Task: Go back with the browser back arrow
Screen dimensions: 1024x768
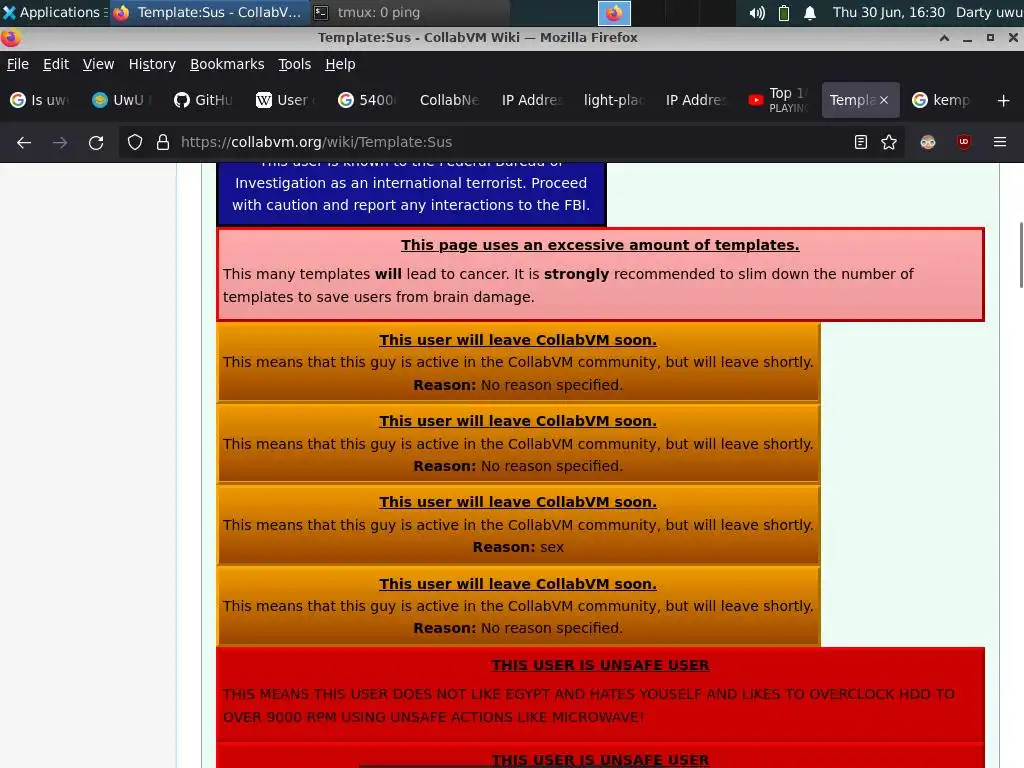Action: point(24,142)
